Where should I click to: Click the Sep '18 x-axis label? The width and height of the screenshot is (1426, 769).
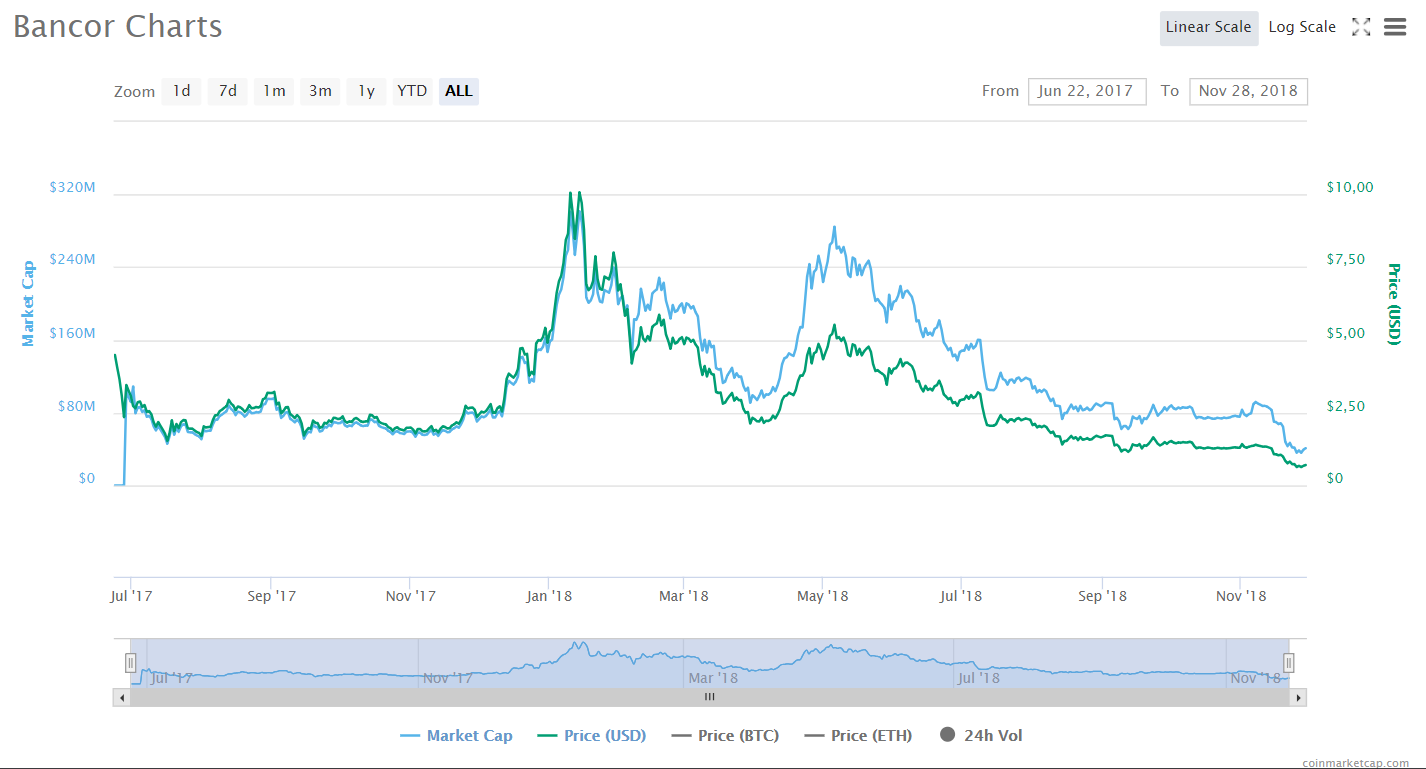(1102, 596)
